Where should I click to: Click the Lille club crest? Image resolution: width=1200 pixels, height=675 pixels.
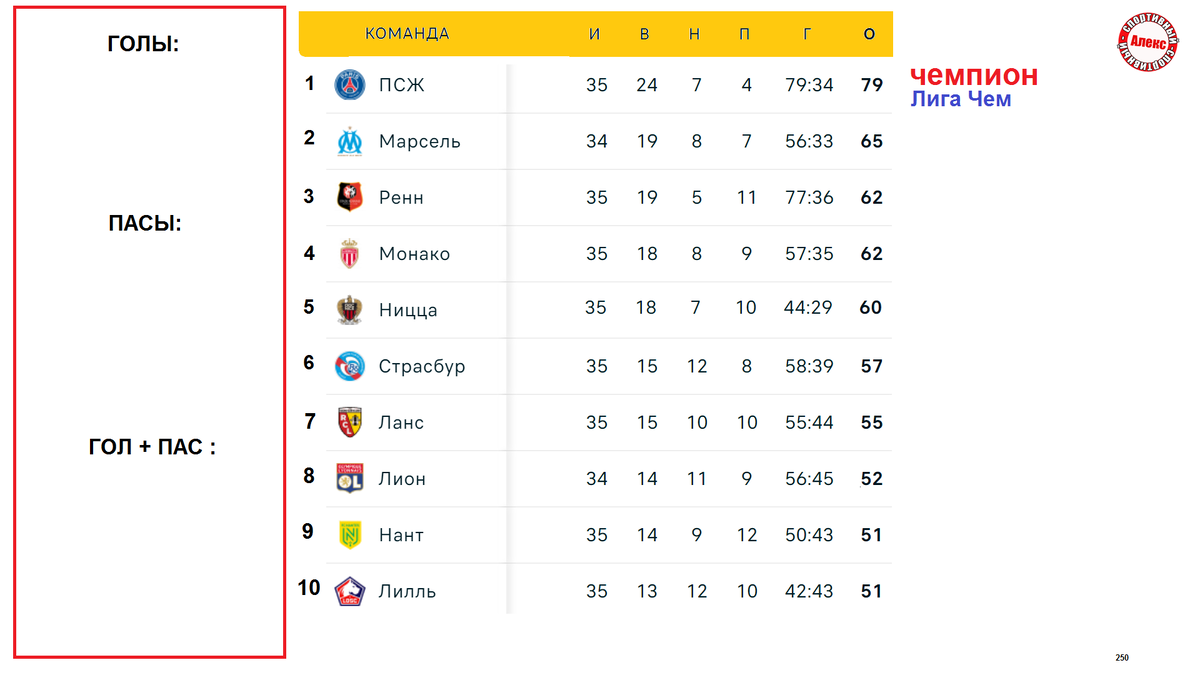pyautogui.click(x=350, y=591)
